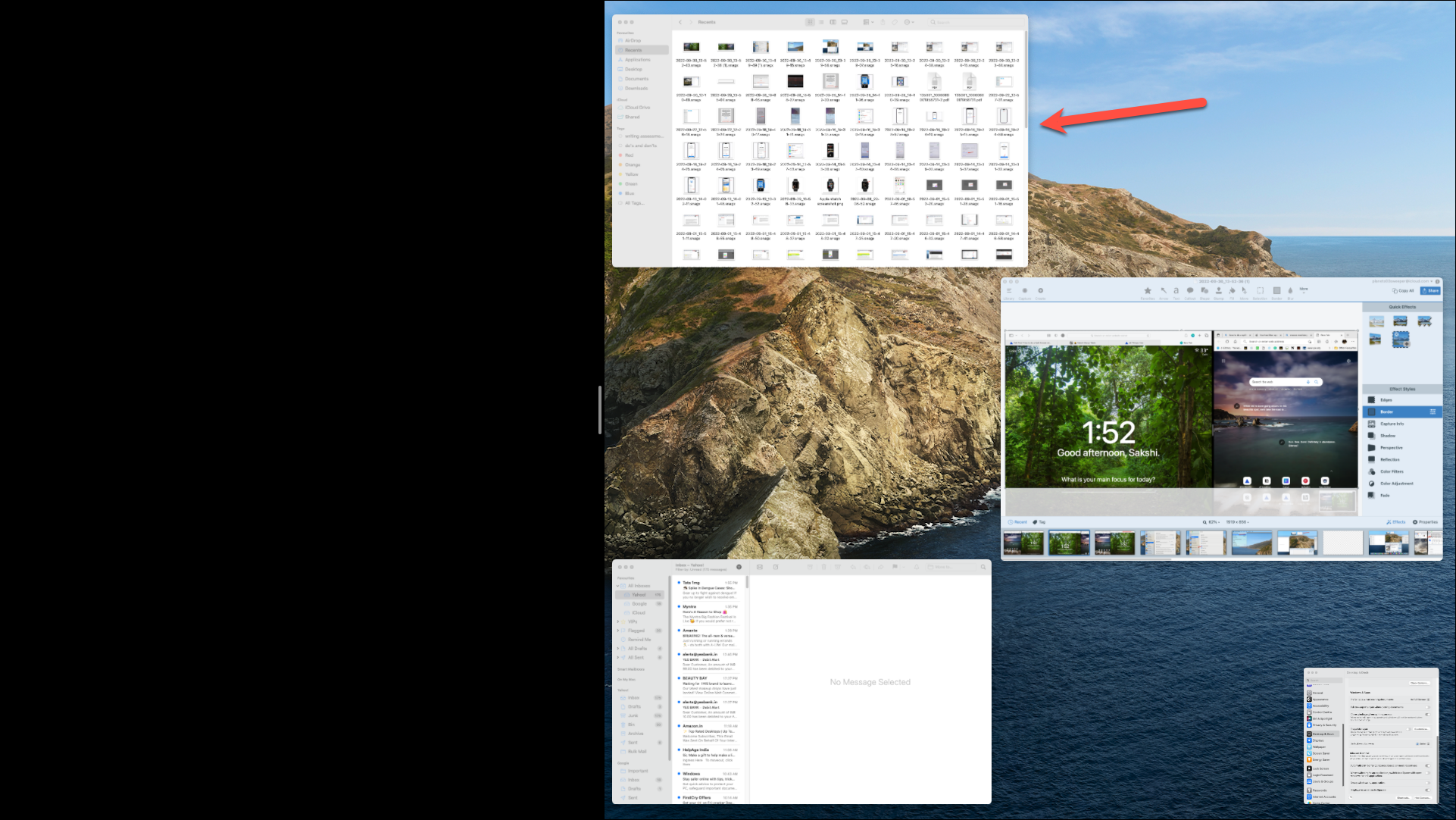Open the Recent tab in Snagit tray
Image resolution: width=1456 pixels, height=820 pixels.
point(1017,522)
